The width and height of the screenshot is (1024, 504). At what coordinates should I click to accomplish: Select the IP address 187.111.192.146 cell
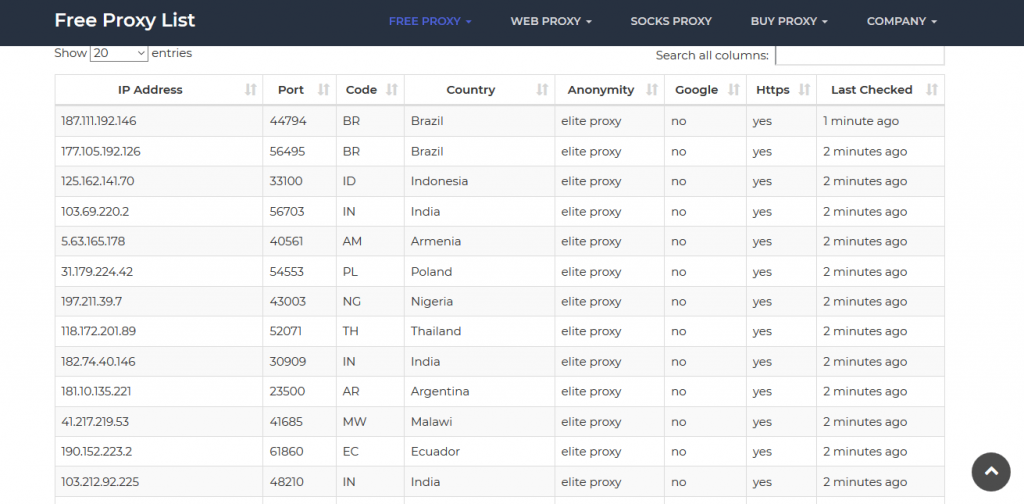point(99,121)
